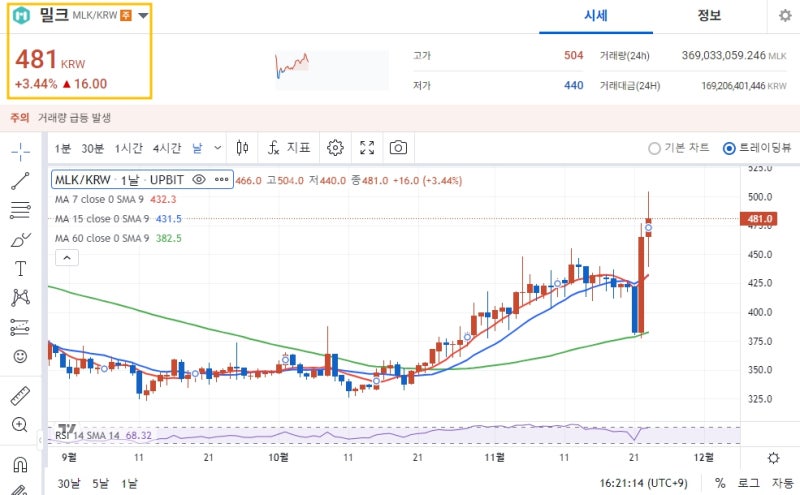
Task: Select the brush drawing tool
Action: 20,239
